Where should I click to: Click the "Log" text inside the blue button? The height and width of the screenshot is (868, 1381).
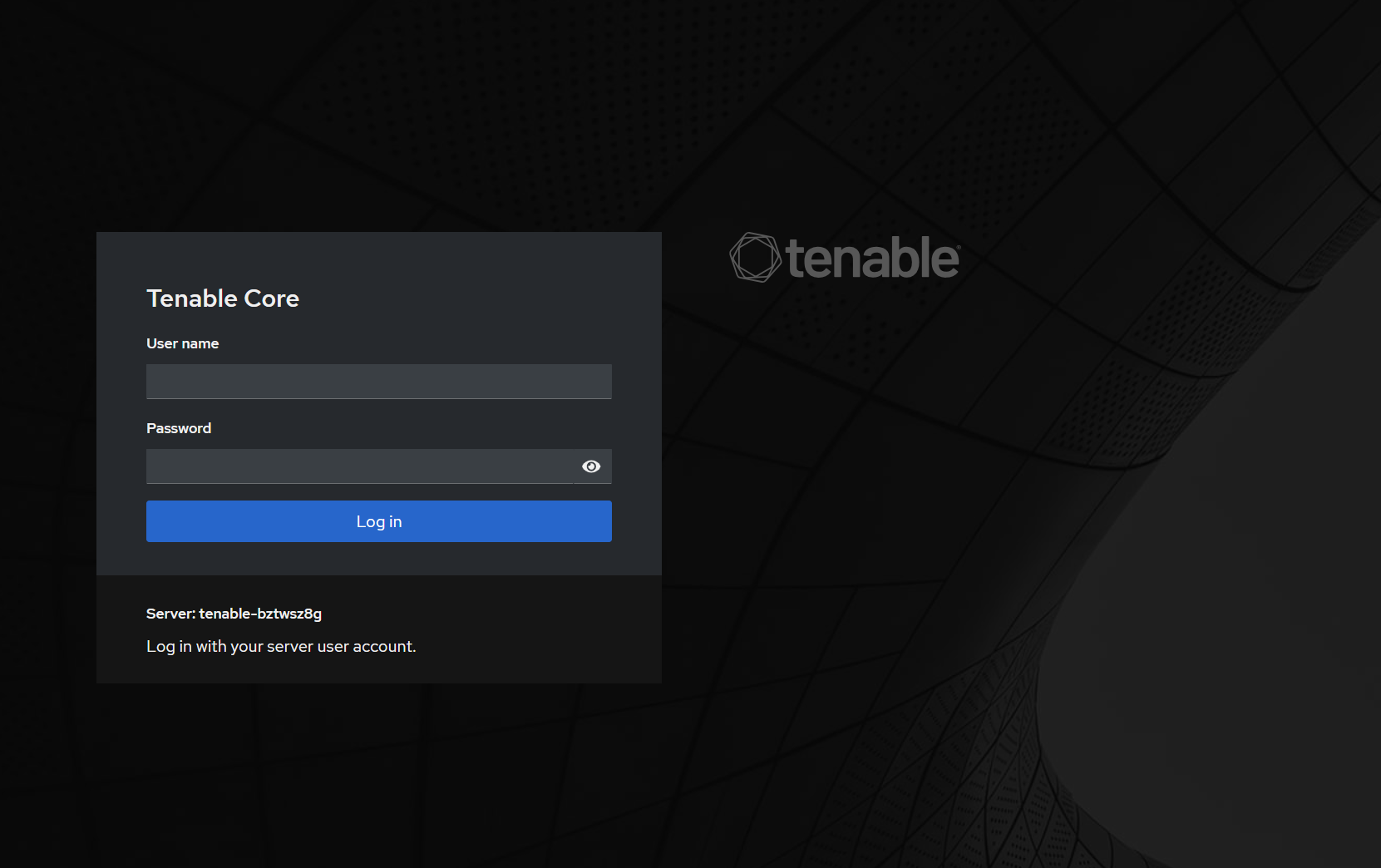pos(370,521)
